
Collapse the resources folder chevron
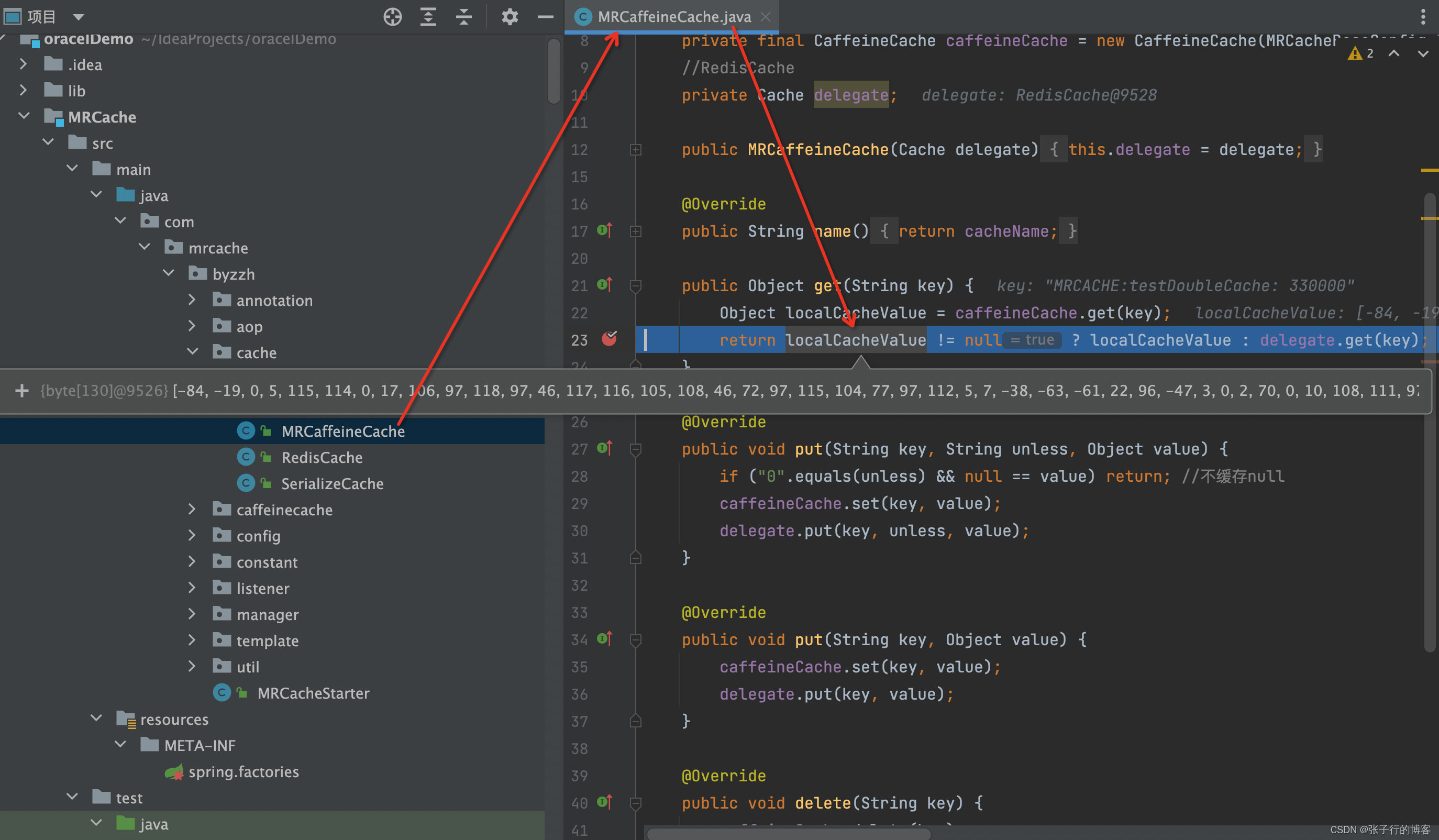pos(96,718)
